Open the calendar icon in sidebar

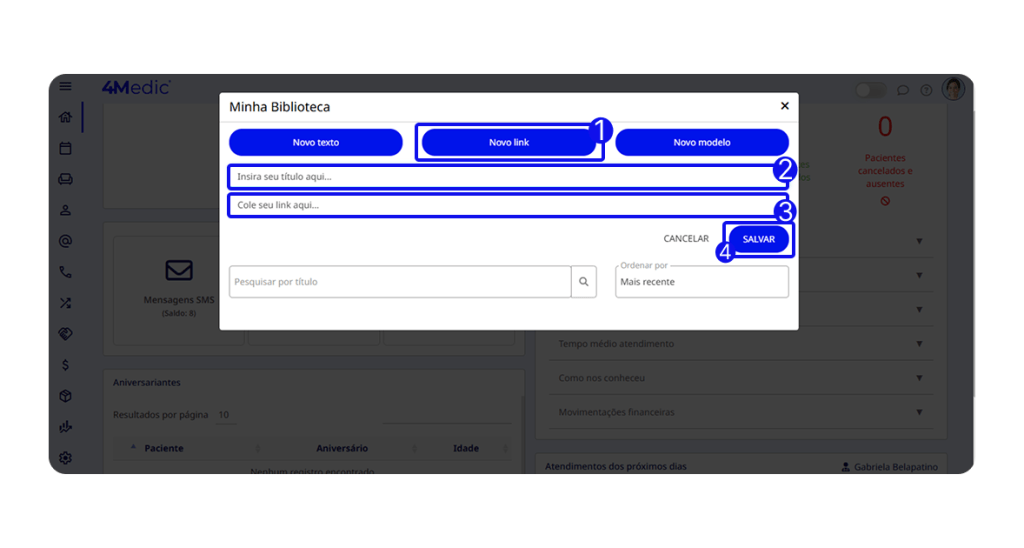click(65, 148)
